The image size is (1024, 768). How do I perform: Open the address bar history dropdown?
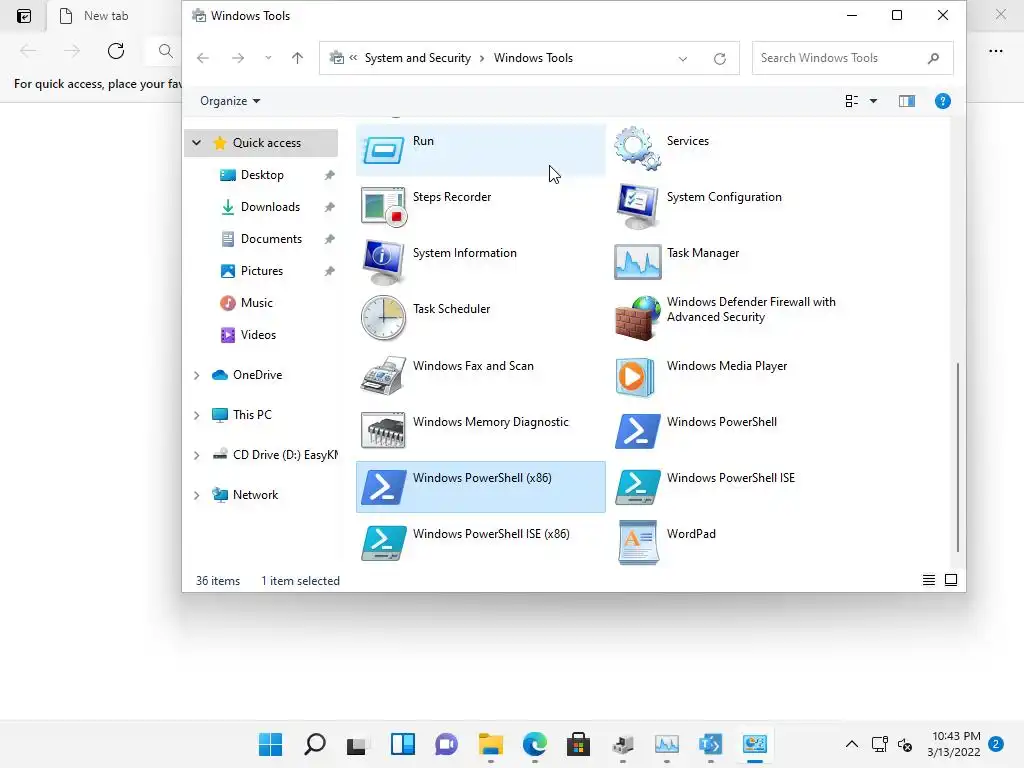click(x=682, y=59)
